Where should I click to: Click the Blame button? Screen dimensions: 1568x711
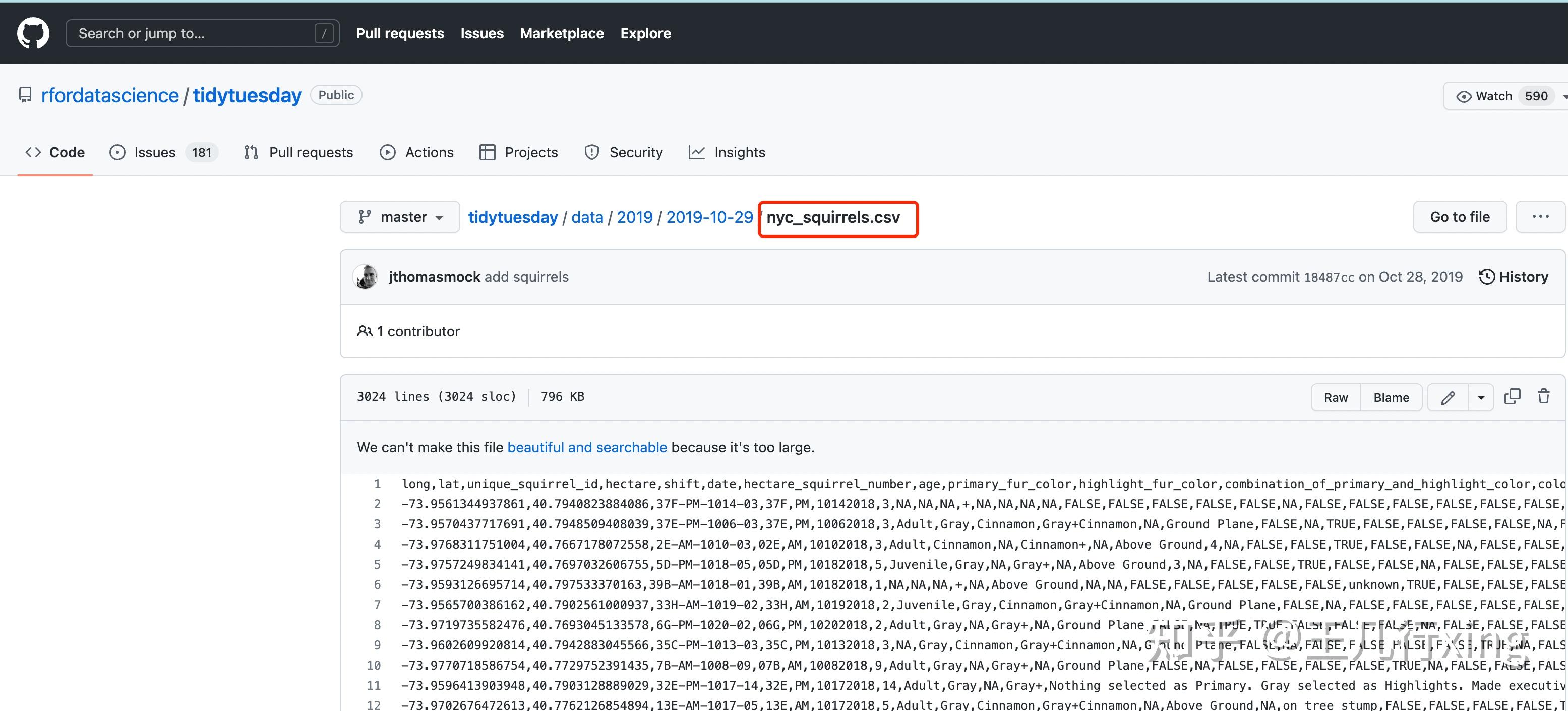[x=1391, y=397]
